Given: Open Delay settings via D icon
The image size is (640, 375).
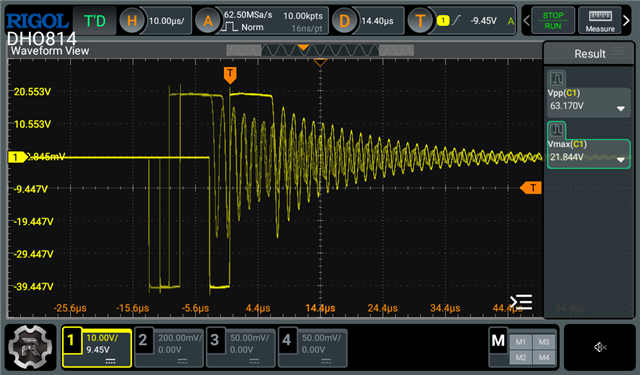Looking at the screenshot, I should click(x=344, y=20).
